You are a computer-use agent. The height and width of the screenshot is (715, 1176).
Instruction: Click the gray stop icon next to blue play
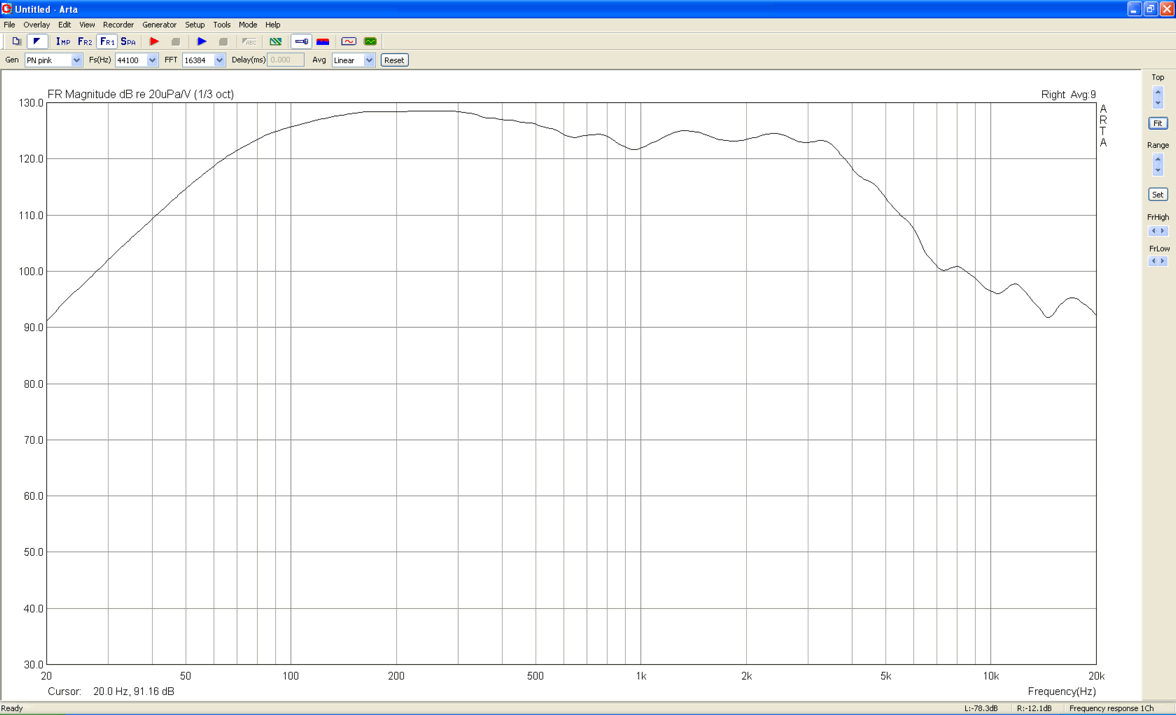(223, 41)
